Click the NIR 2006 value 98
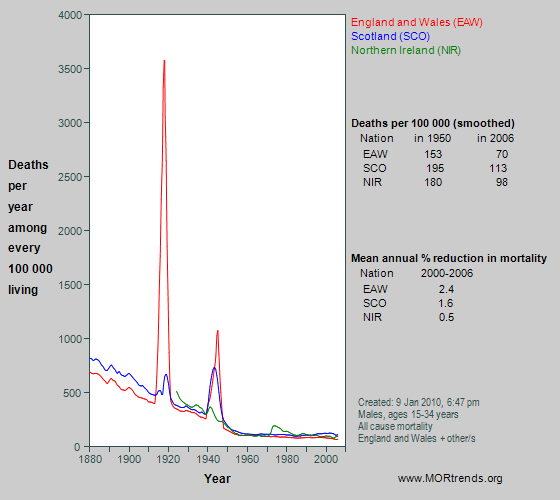Viewport: 560px width, 500px height. [502, 182]
